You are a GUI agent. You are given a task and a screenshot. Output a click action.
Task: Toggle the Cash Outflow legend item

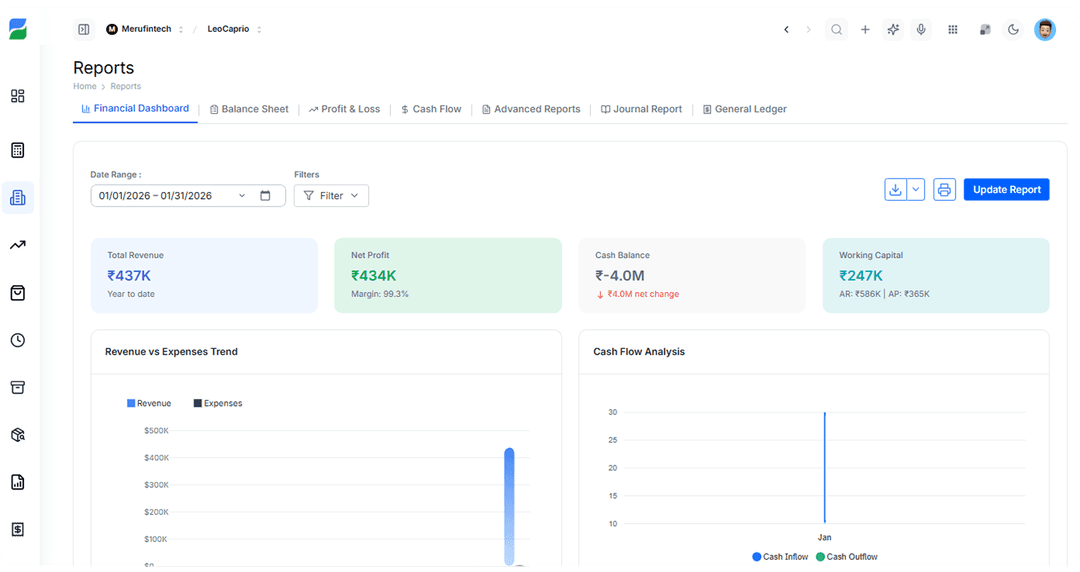(846, 557)
